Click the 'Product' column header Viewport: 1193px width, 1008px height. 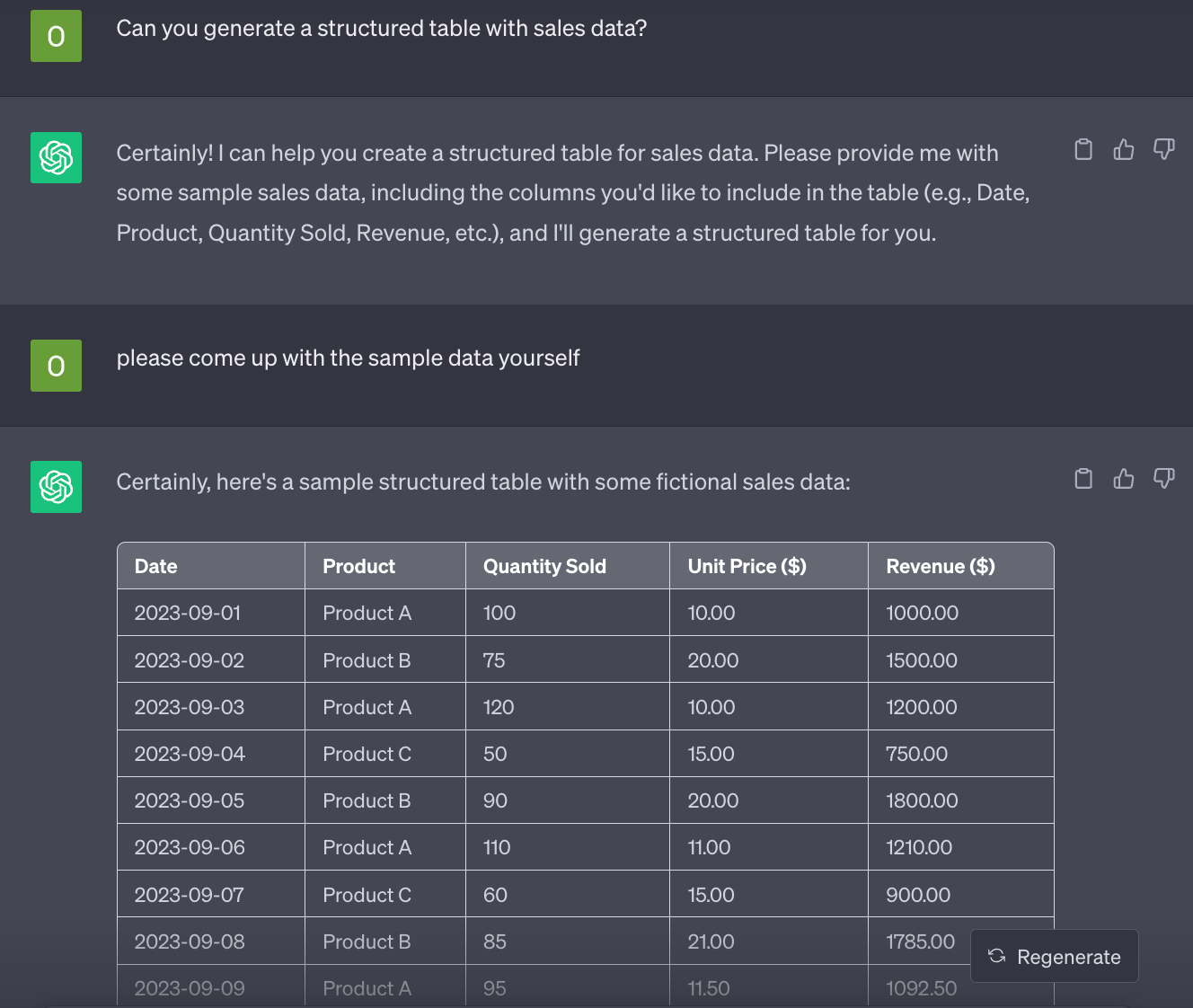[385, 566]
